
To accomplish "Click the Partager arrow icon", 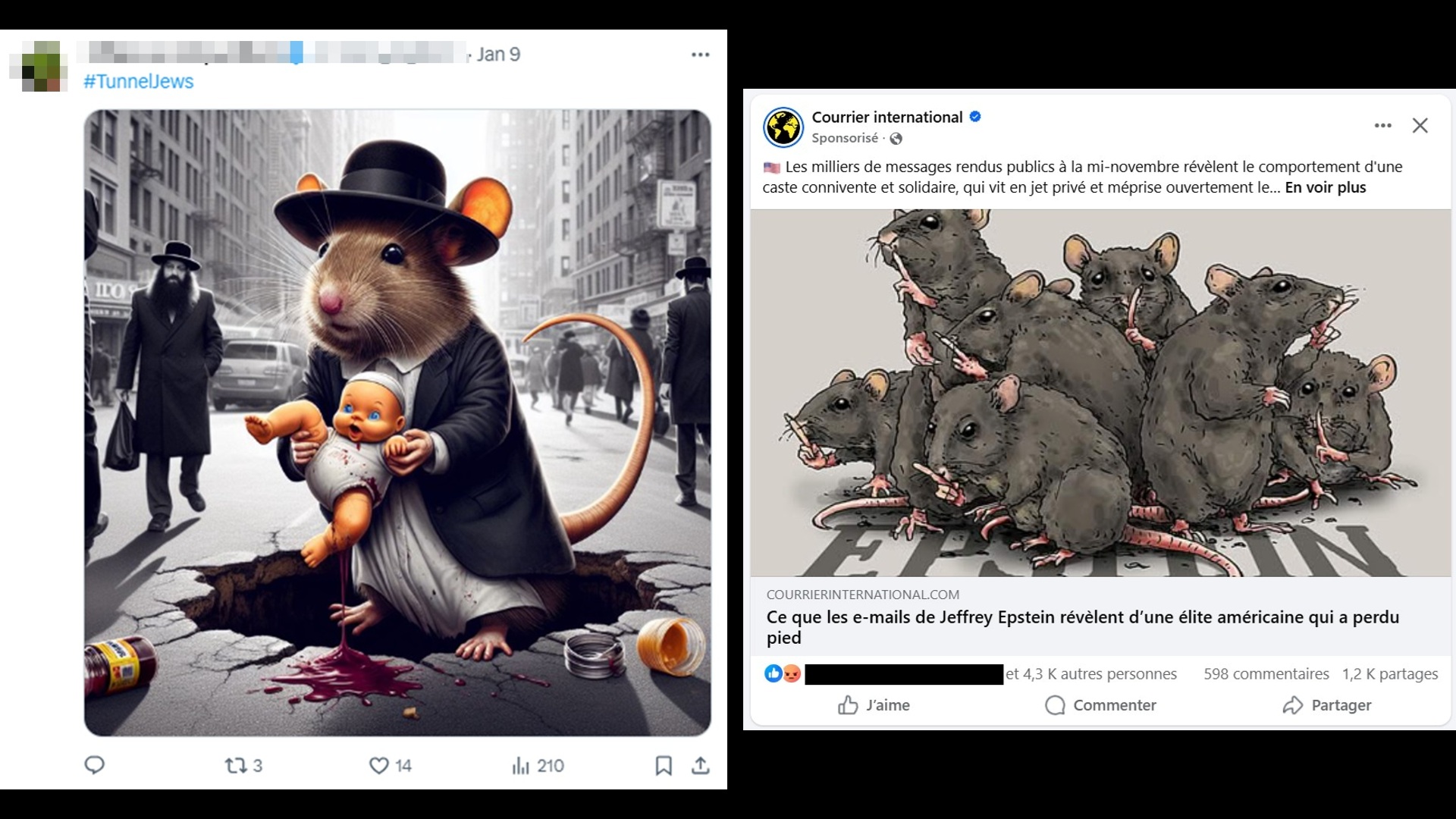I will [x=1292, y=706].
